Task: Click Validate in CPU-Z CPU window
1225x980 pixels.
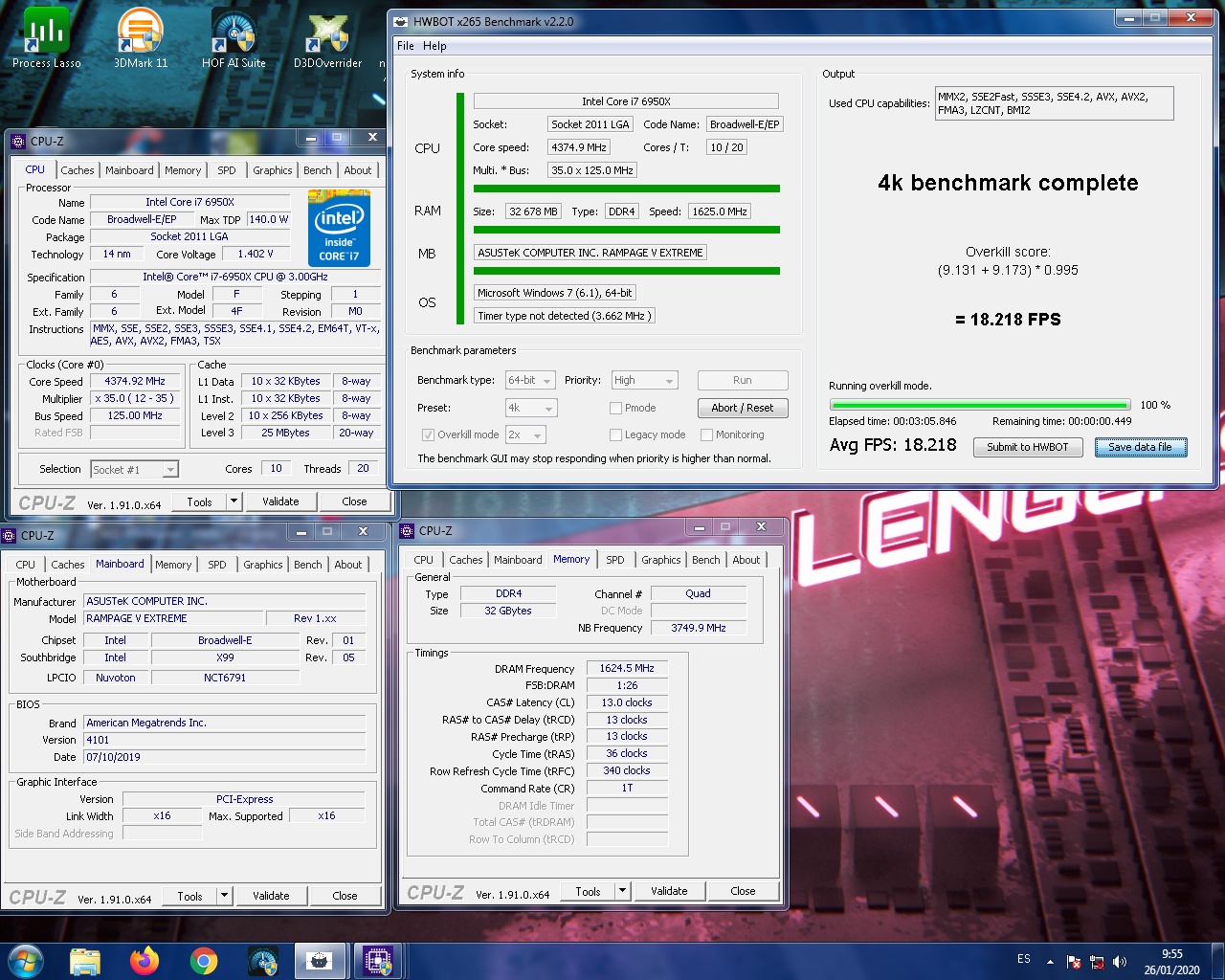Action: pos(280,501)
